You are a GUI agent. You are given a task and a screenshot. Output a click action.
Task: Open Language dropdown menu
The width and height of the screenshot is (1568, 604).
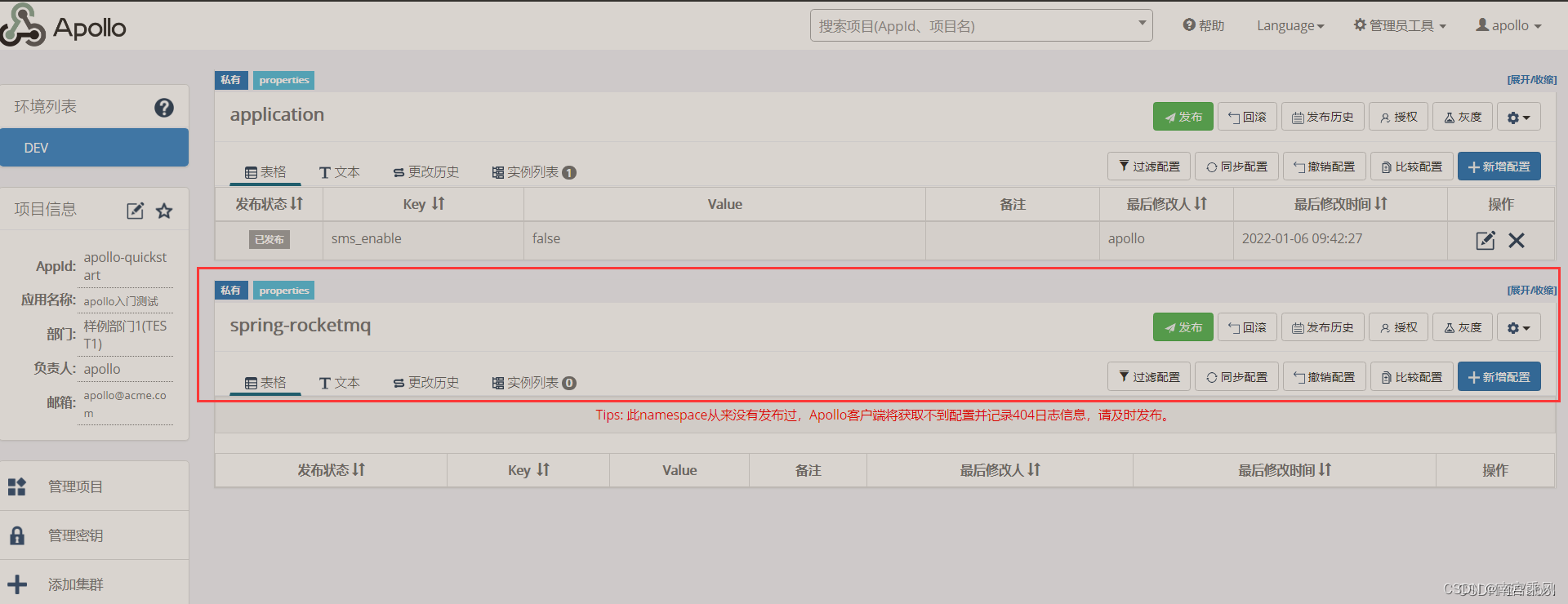tap(1290, 25)
